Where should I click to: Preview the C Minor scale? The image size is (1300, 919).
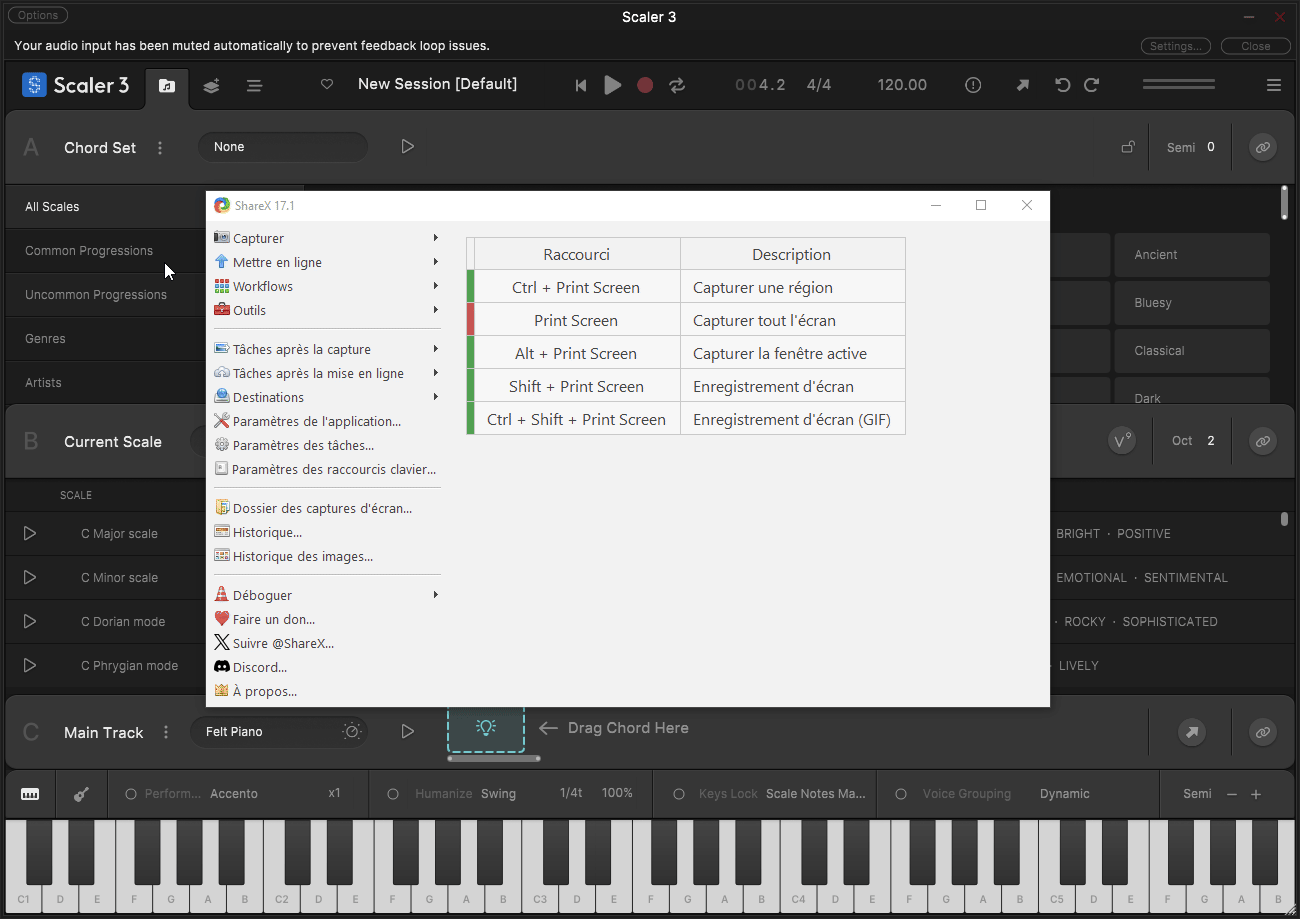coord(30,578)
